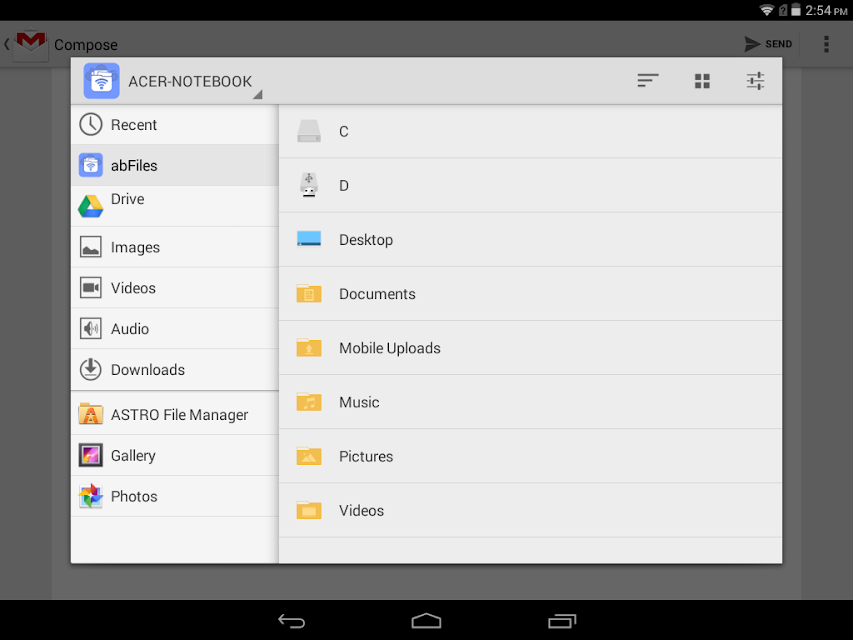Screen dimensions: 853x640
Task: Click the "Mobile Uploads" folder name
Action: 390,348
